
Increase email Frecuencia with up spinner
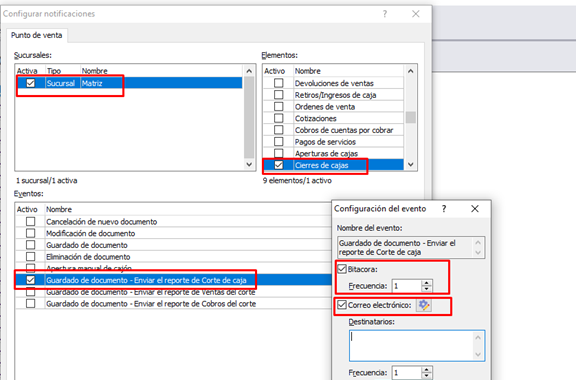[x=426, y=370]
